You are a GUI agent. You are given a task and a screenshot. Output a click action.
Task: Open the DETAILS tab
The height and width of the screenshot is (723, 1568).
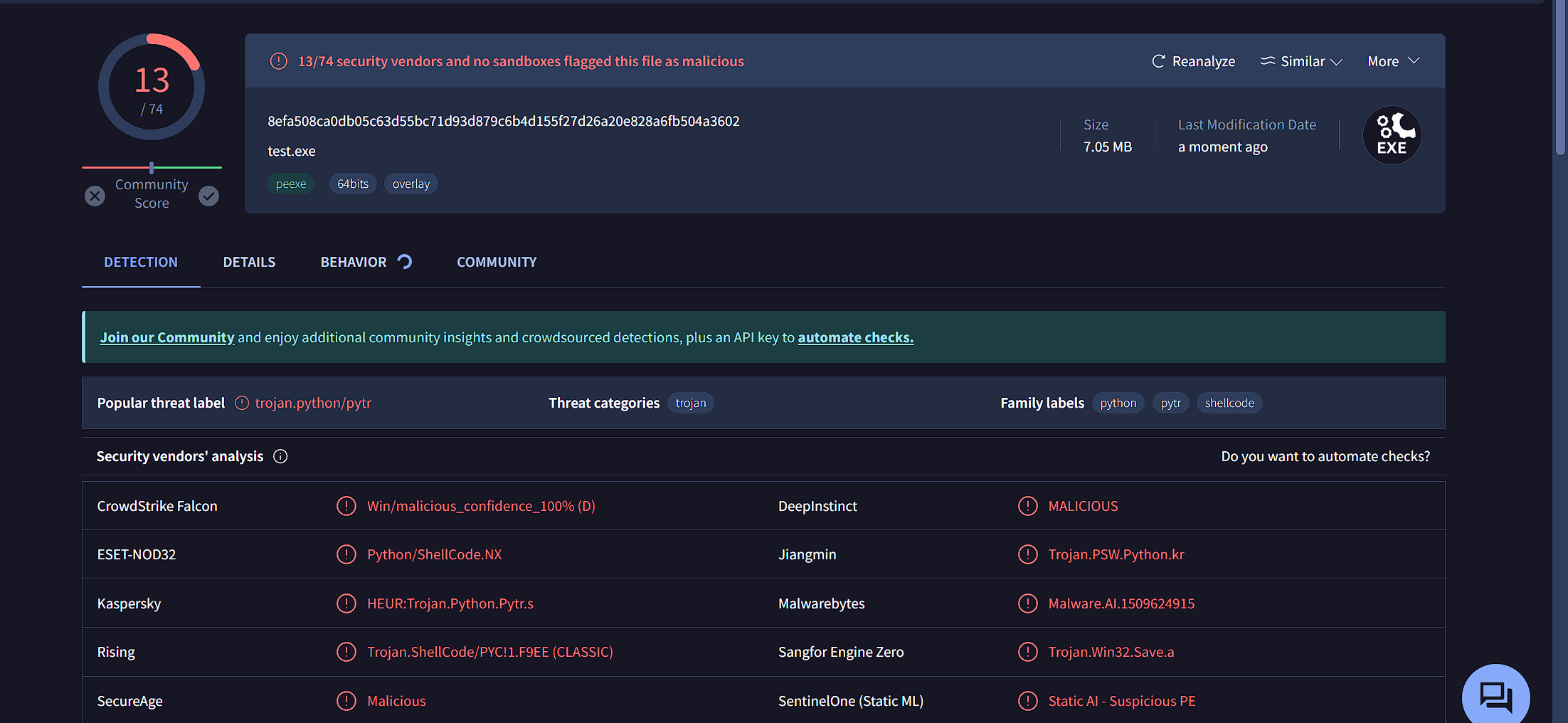click(x=249, y=262)
